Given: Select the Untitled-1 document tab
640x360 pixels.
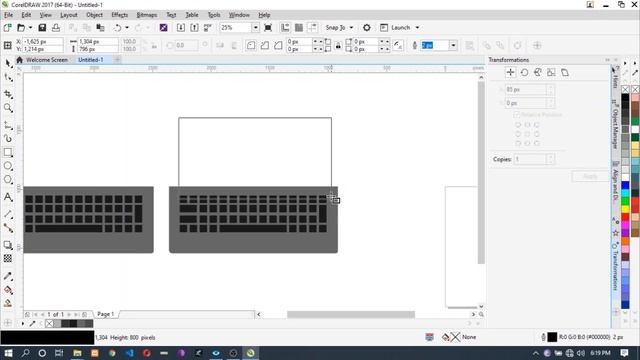Looking at the screenshot, I should click(x=91, y=60).
